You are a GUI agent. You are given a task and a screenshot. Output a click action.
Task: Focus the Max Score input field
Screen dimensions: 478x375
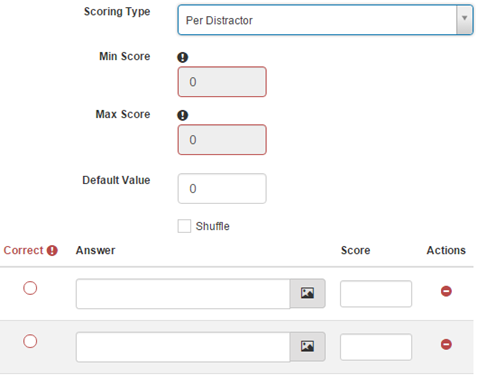(x=222, y=140)
